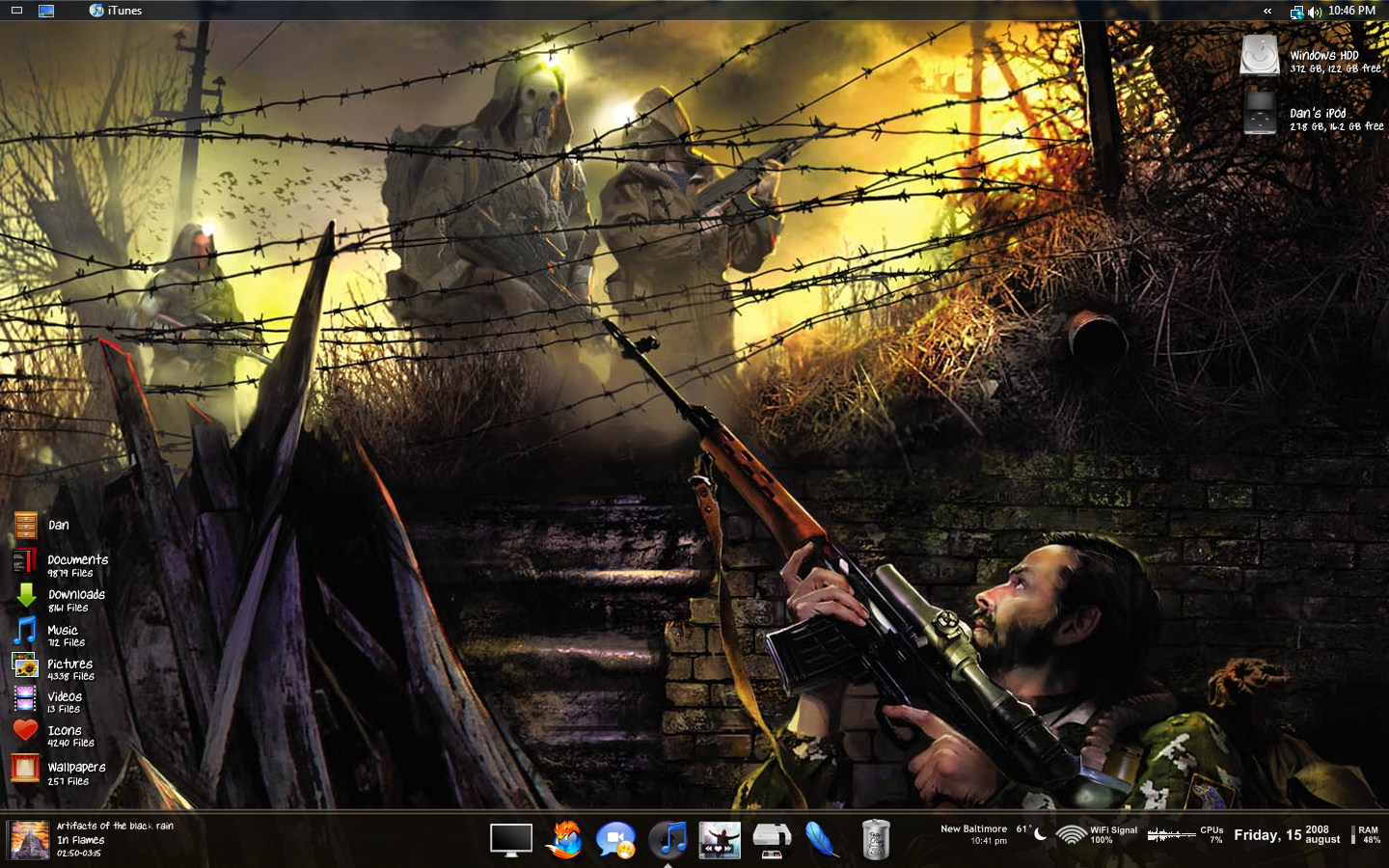
Task: Click the album art thumbnail bottom-left
Action: pos(29,840)
